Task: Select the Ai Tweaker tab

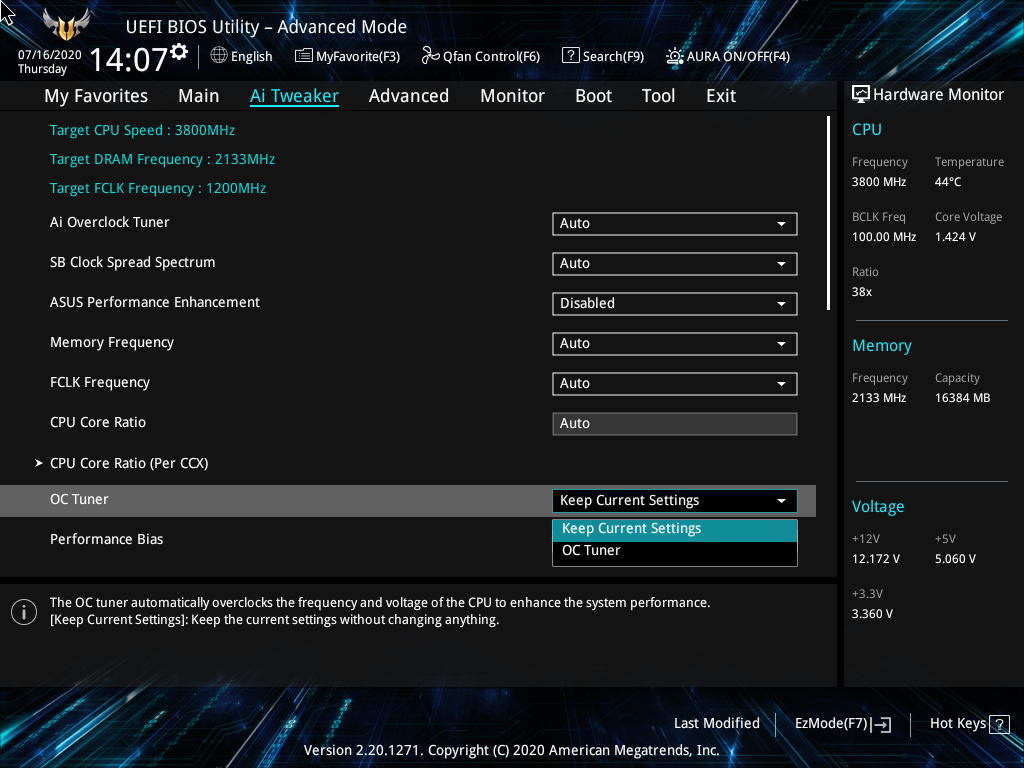Action: pyautogui.click(x=294, y=96)
